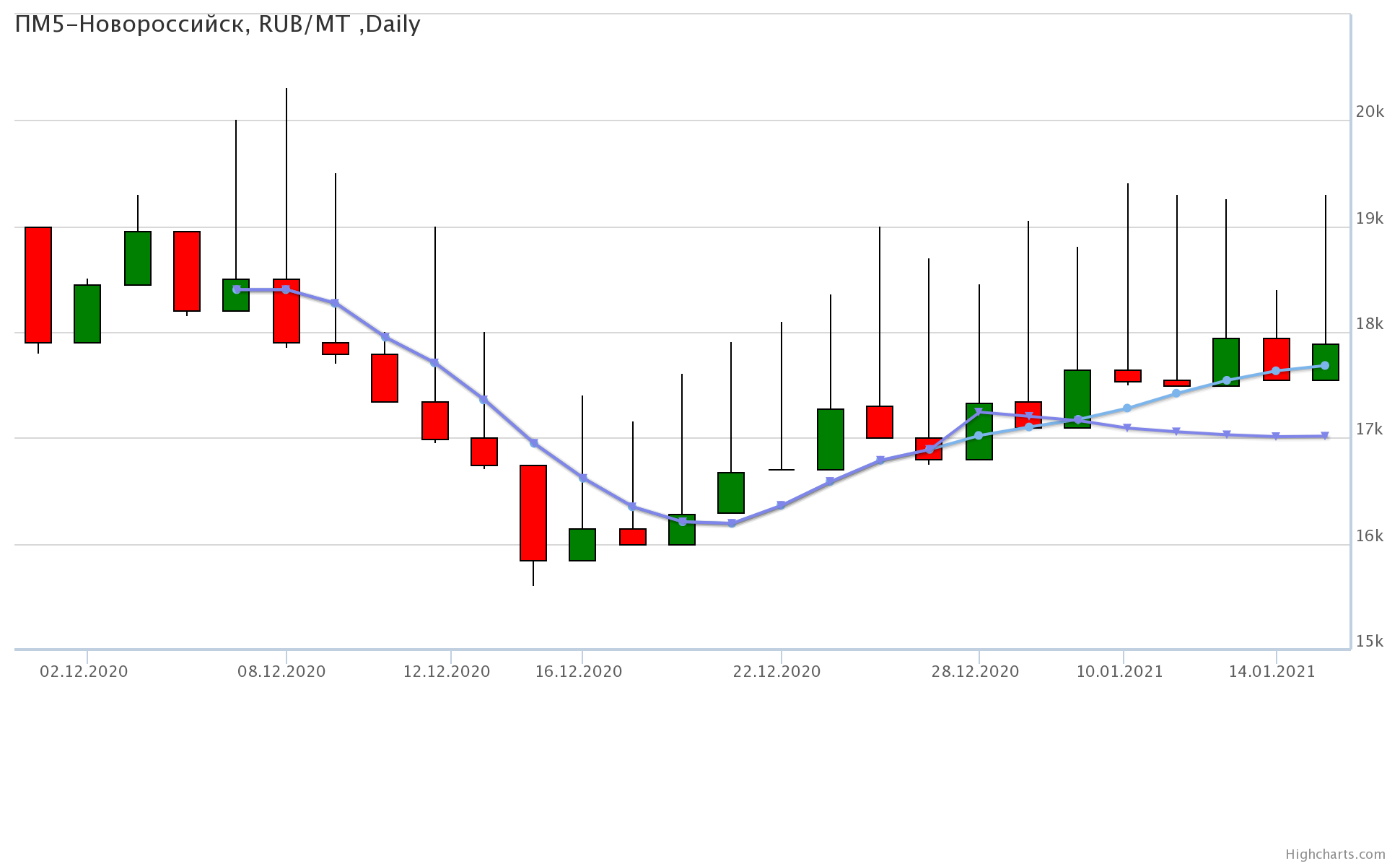Click the last green candlestick on the right
Viewport: 1400px width, 866px height.
point(1325,354)
